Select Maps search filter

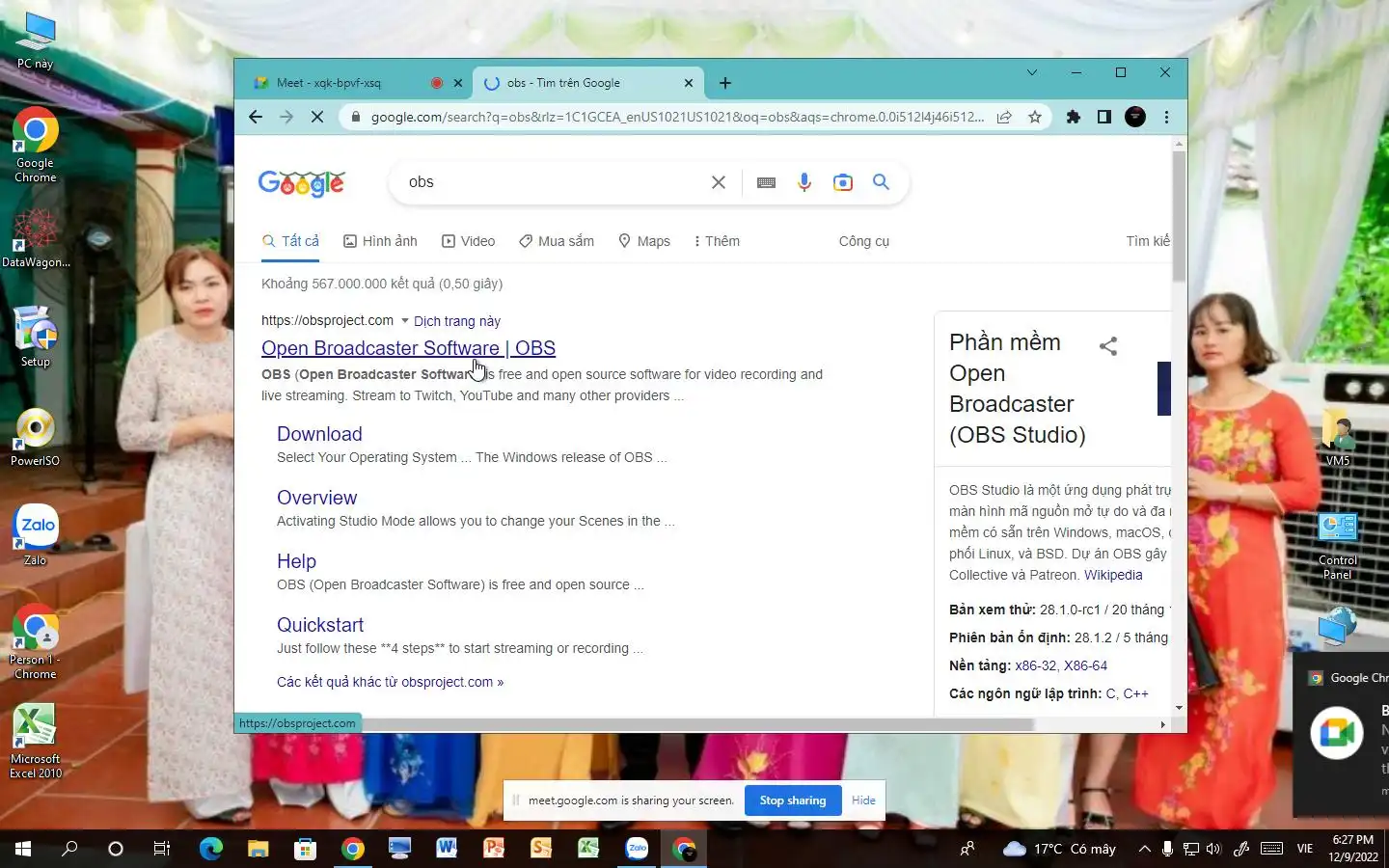tap(643, 241)
